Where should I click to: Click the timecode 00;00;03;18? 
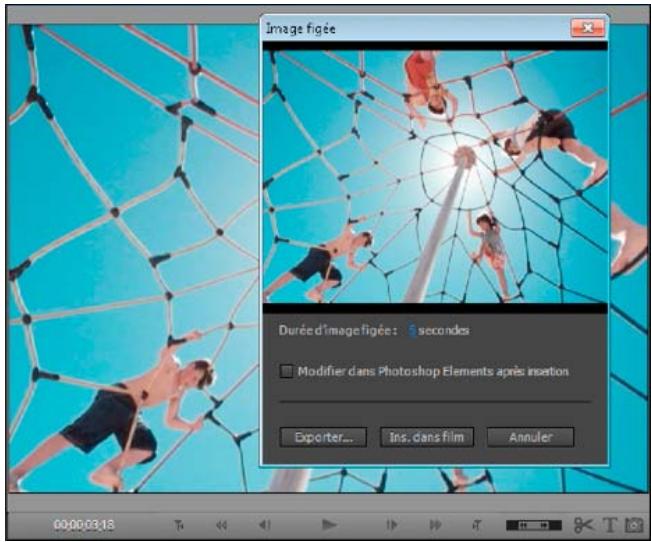pyautogui.click(x=84, y=525)
